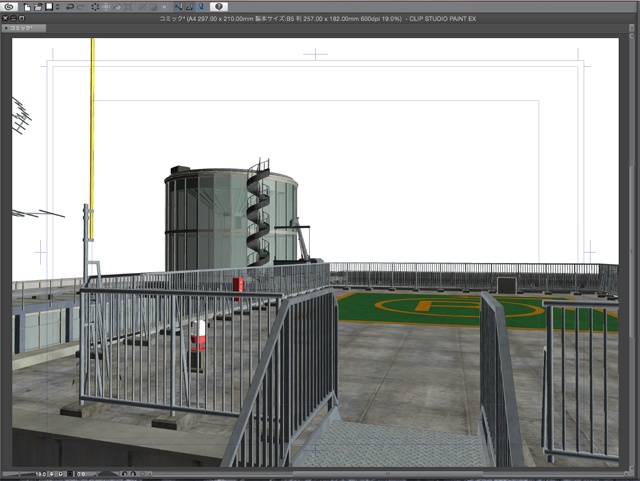The width and height of the screenshot is (640, 481).
Task: Click the 19.0 zoom value field
Action: click(x=40, y=474)
